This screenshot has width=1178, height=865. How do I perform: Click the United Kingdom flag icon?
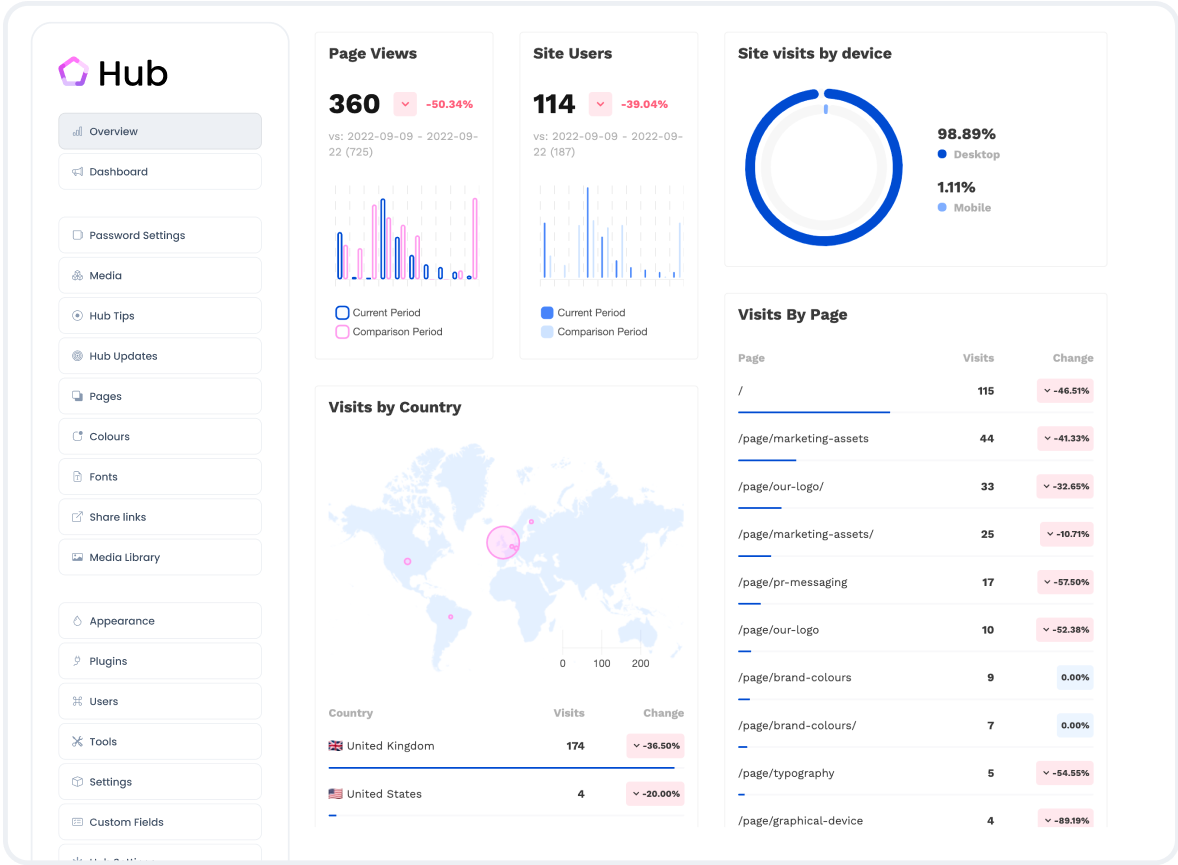click(x=336, y=746)
